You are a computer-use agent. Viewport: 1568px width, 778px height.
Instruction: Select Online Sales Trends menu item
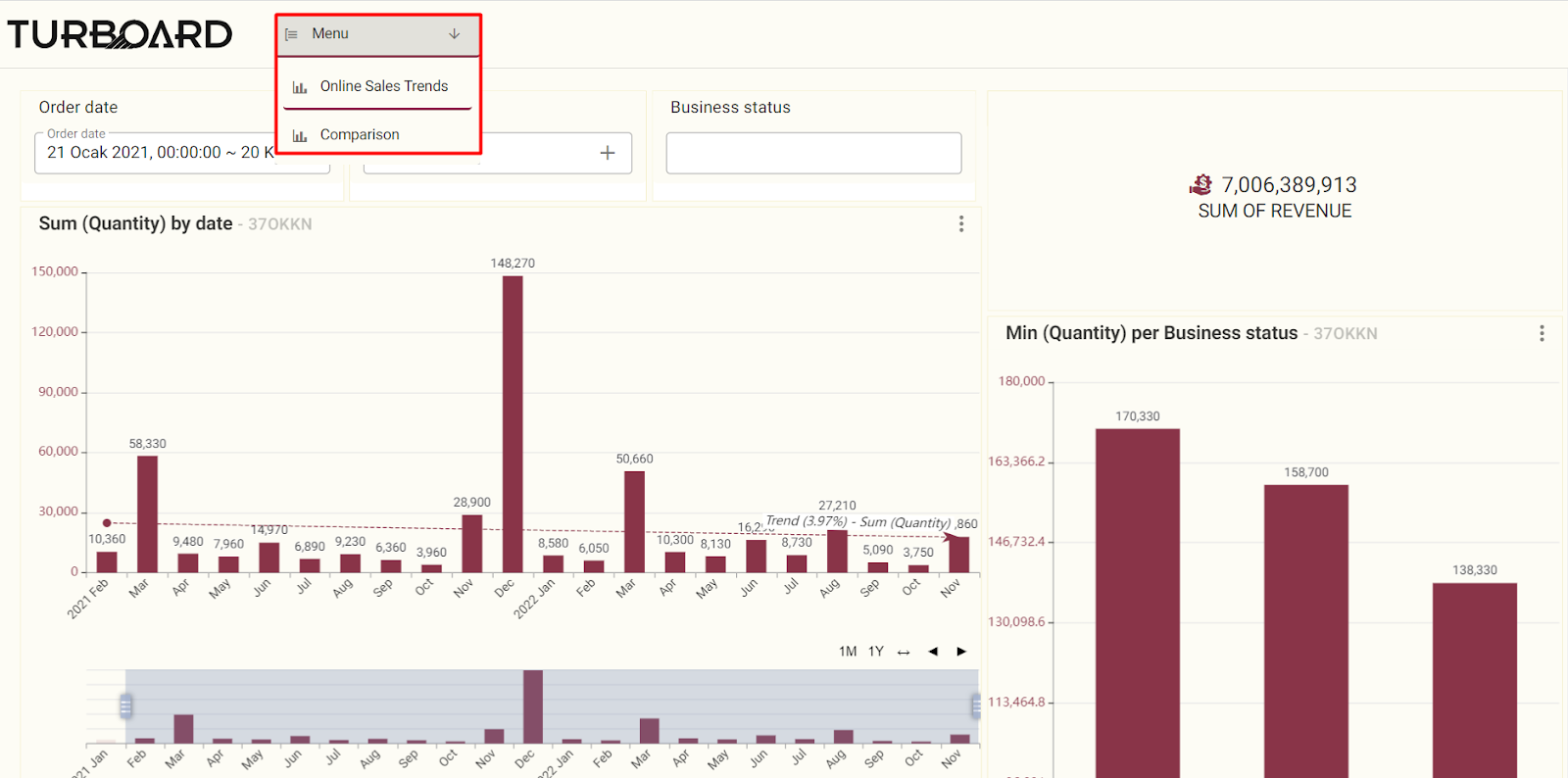tap(377, 86)
